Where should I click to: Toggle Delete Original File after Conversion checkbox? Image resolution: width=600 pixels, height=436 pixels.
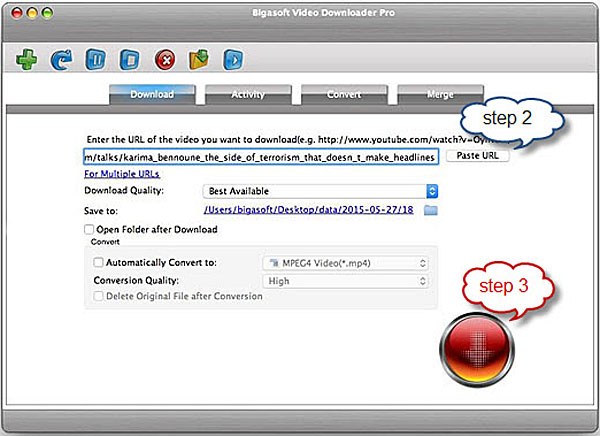(x=98, y=296)
